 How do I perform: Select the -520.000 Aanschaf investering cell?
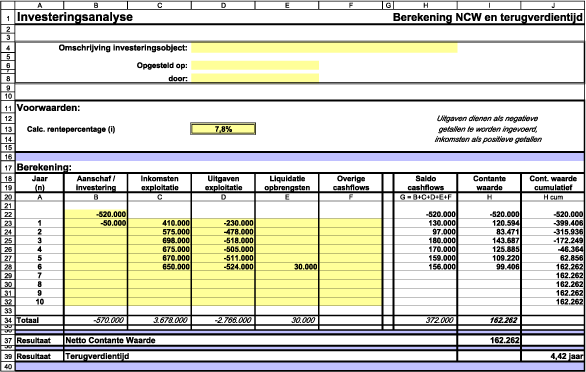coord(96,214)
